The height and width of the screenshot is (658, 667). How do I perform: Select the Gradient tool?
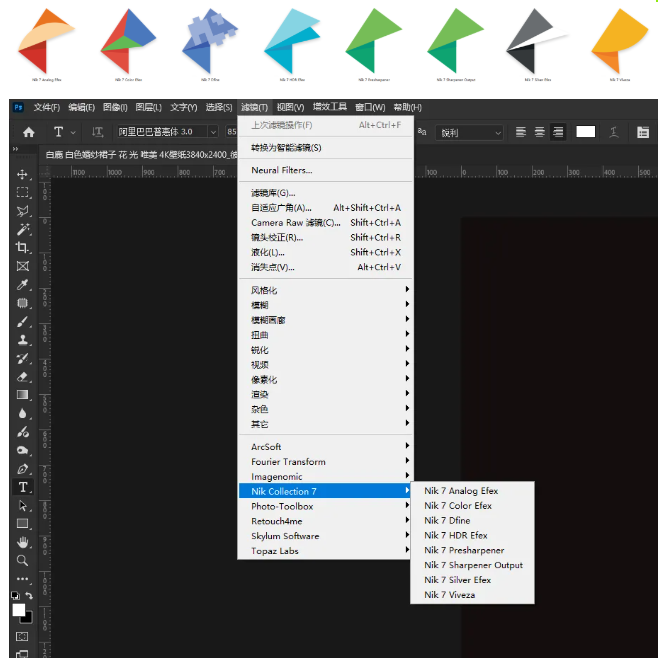pos(23,395)
